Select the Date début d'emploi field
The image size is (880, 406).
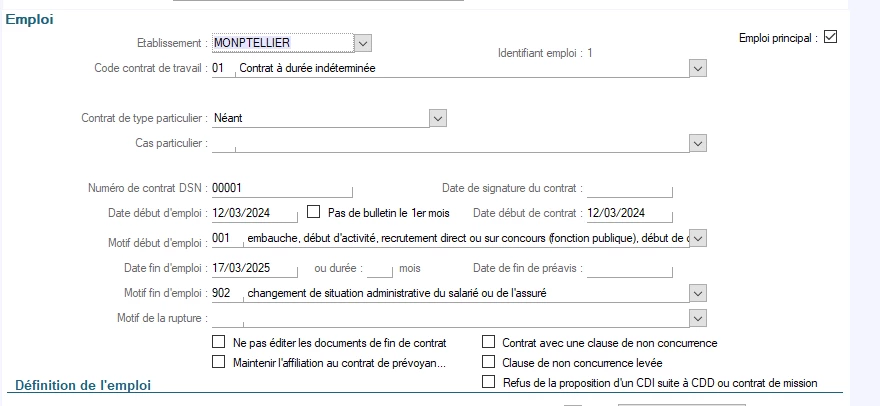pos(254,213)
